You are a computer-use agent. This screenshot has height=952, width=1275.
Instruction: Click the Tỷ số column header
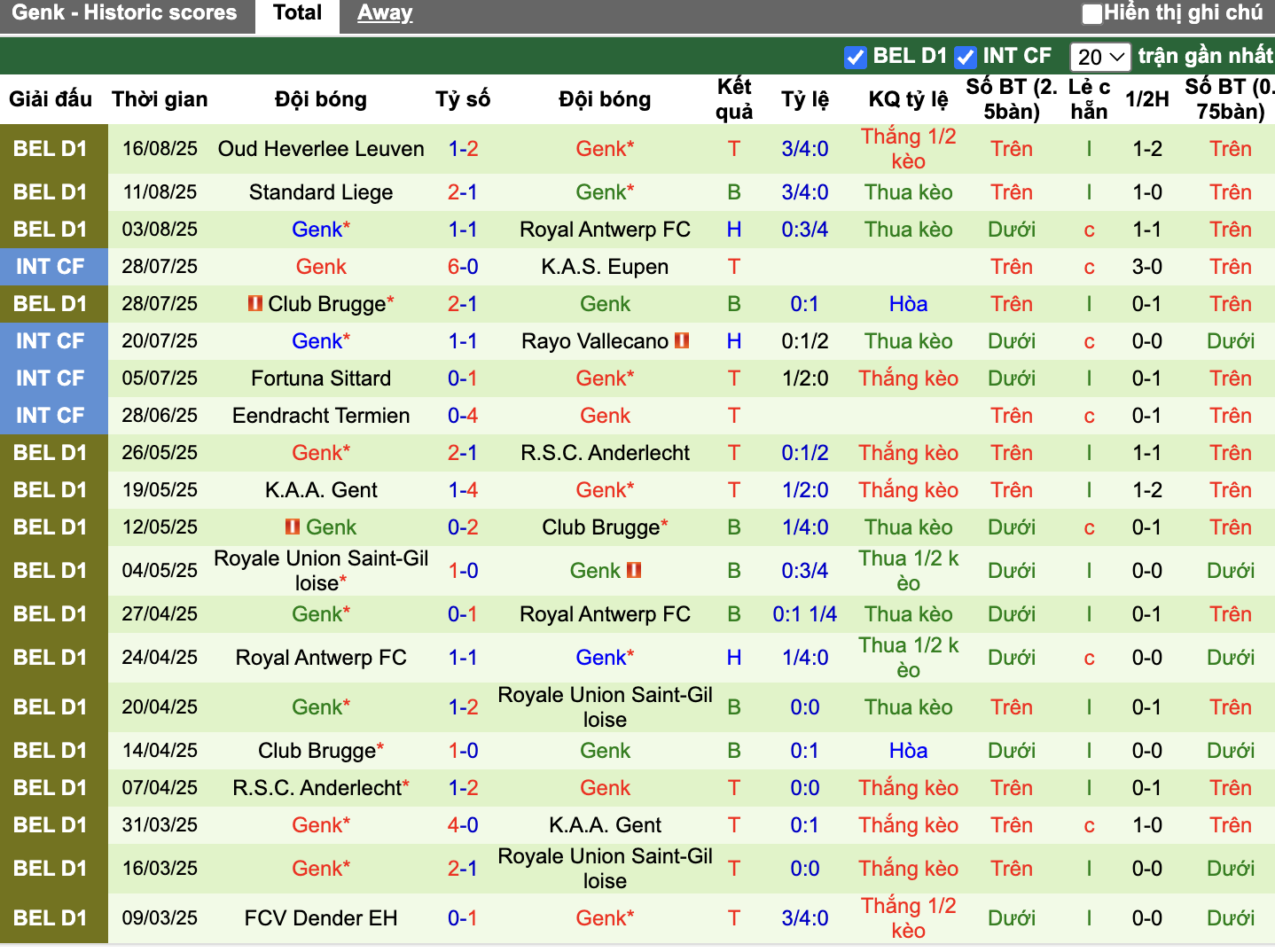pos(463,99)
